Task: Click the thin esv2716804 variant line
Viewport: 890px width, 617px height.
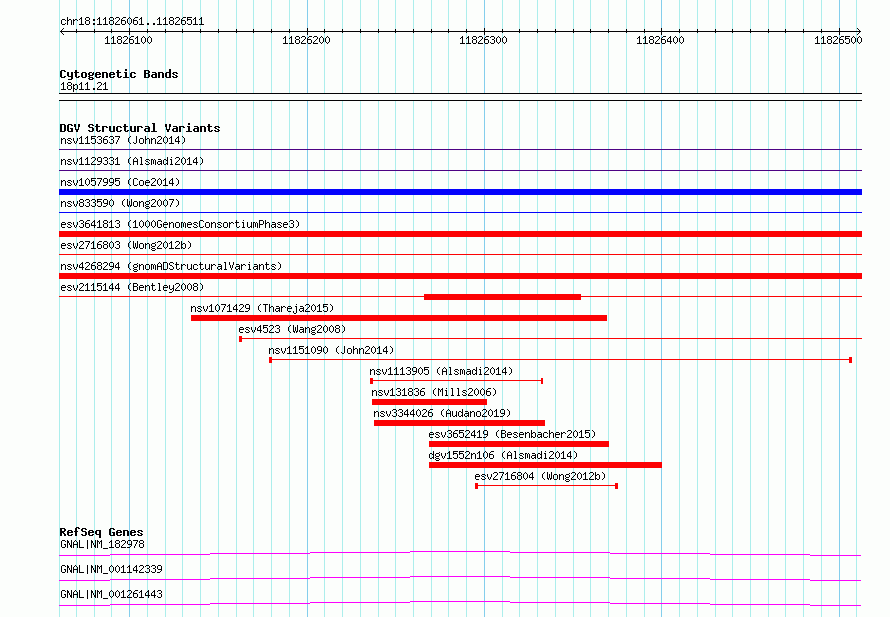Action: [547, 486]
